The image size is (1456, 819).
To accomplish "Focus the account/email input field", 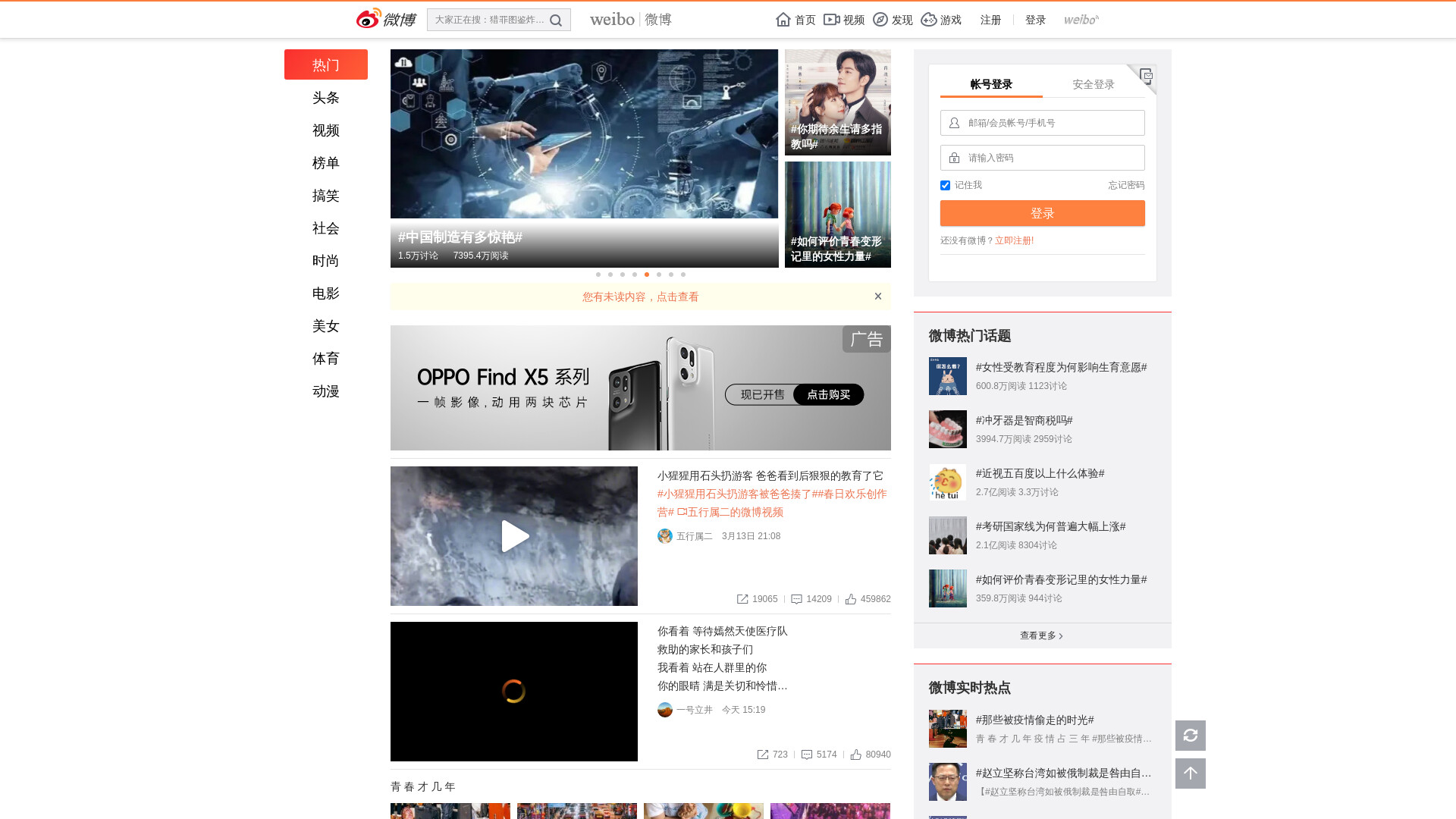I will click(1043, 123).
